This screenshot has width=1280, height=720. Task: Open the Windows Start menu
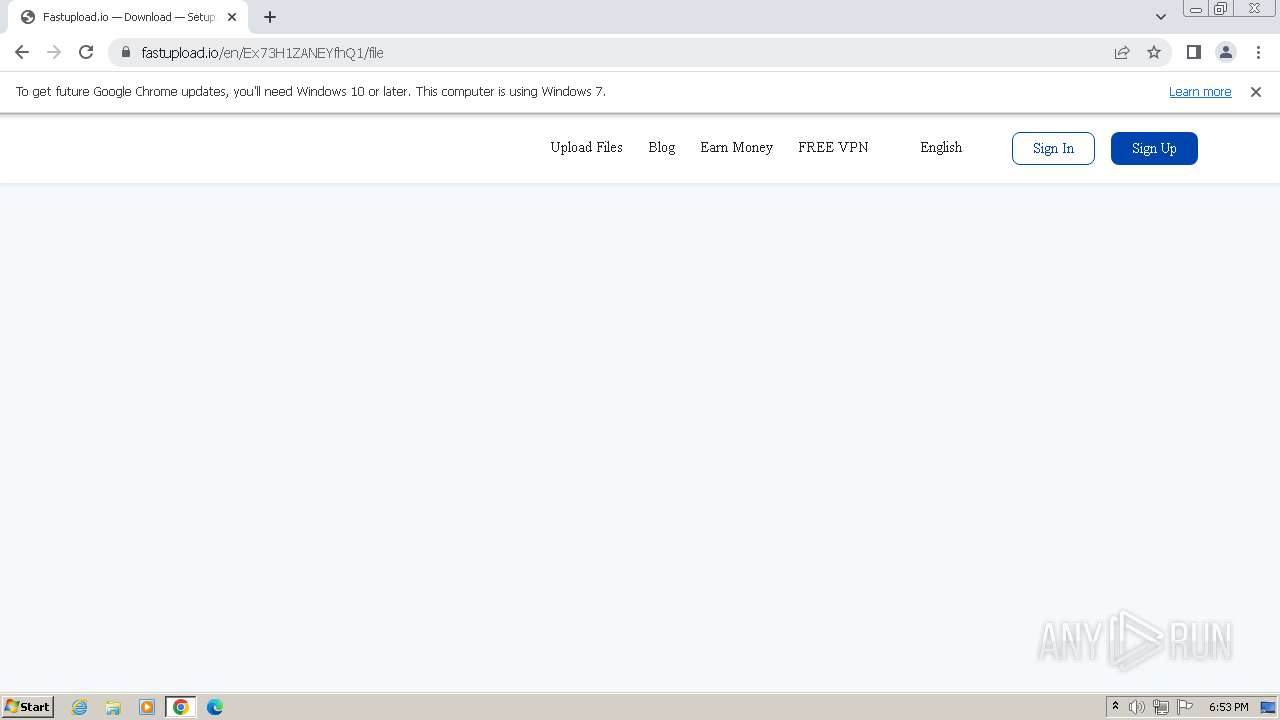click(28, 706)
